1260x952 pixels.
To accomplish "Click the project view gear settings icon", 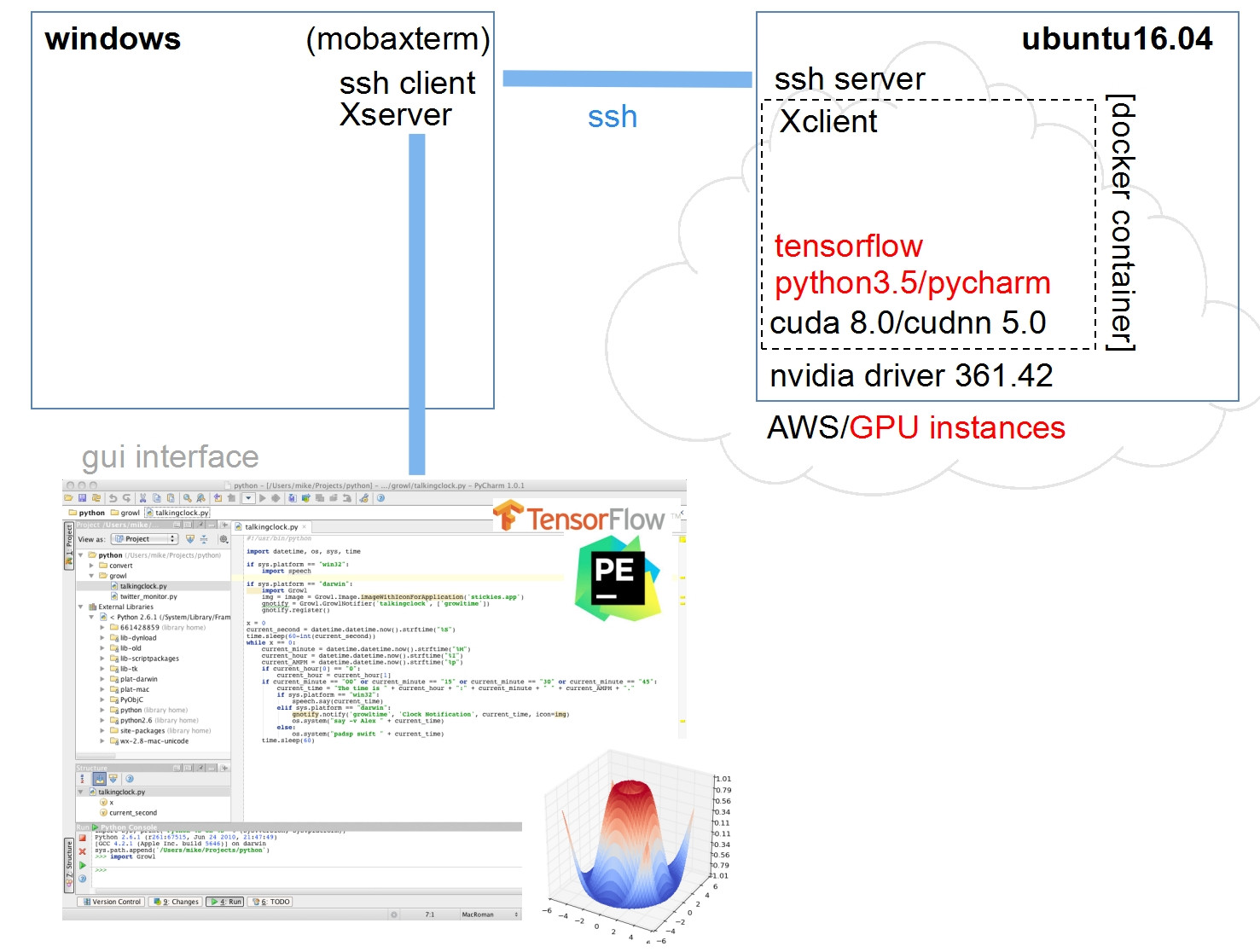I will point(224,539).
